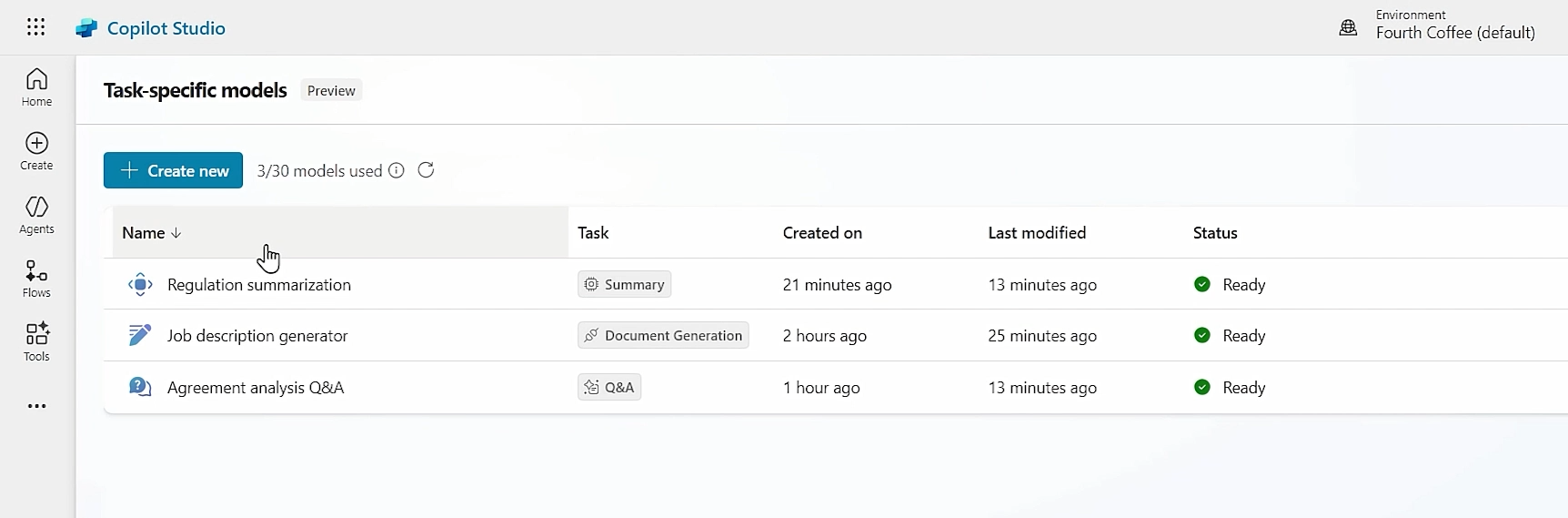Open Flows in the sidebar

tap(36, 279)
